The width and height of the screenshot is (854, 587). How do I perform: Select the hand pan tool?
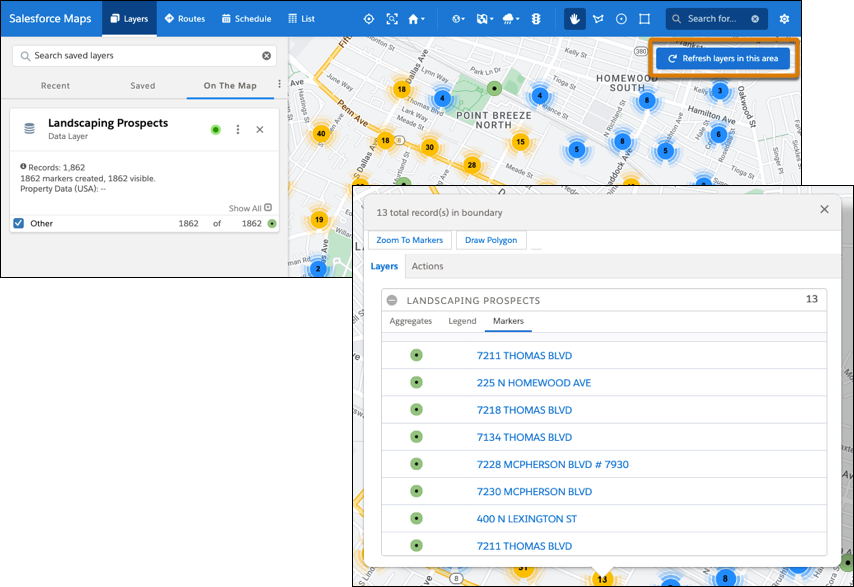[x=574, y=19]
